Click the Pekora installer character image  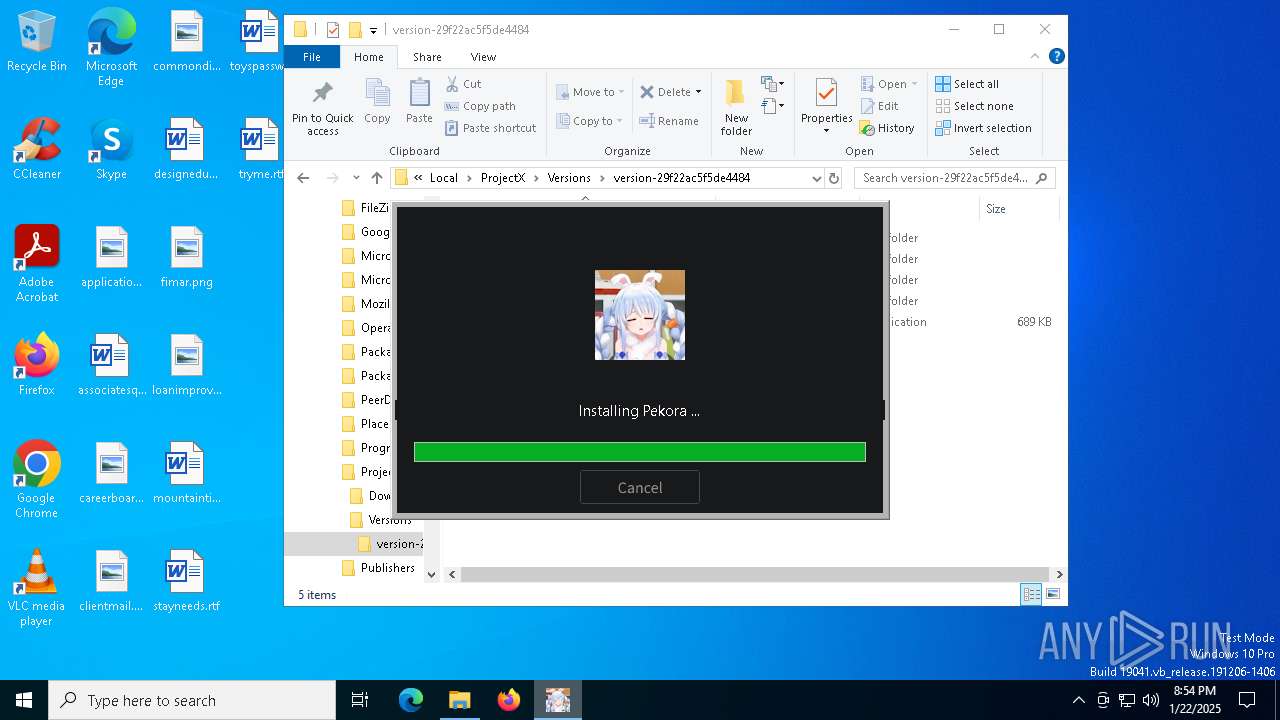tap(640, 315)
